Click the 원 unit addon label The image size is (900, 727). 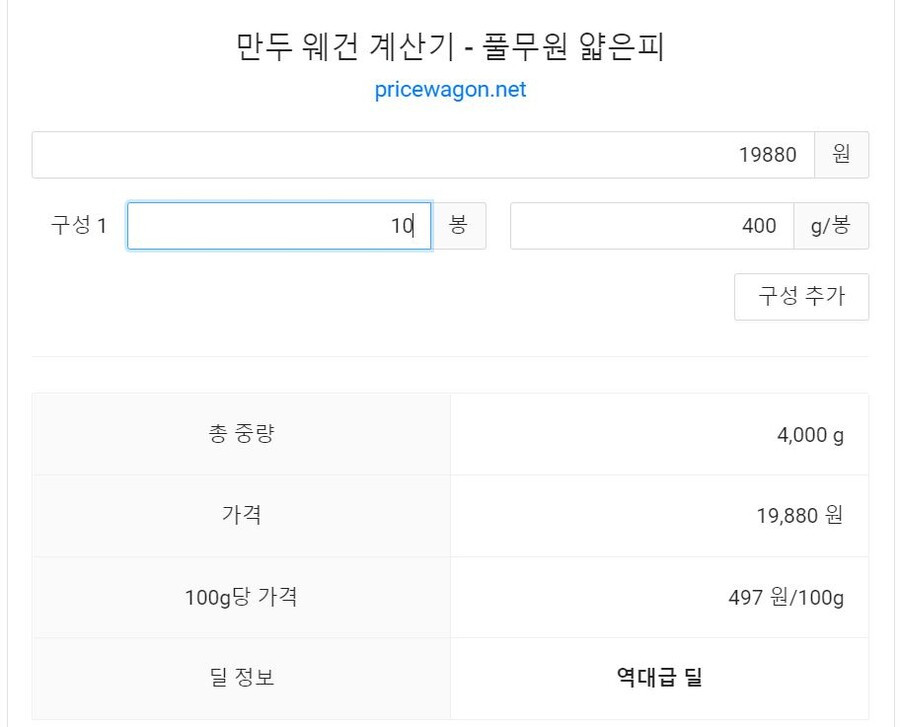coord(841,155)
